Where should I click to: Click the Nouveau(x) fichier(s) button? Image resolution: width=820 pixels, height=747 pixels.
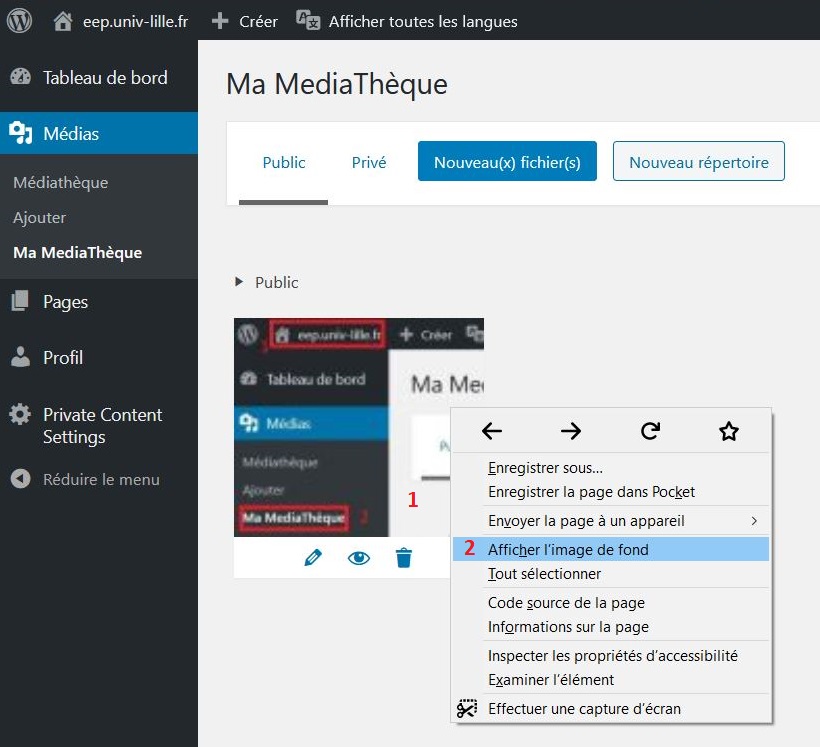(507, 162)
